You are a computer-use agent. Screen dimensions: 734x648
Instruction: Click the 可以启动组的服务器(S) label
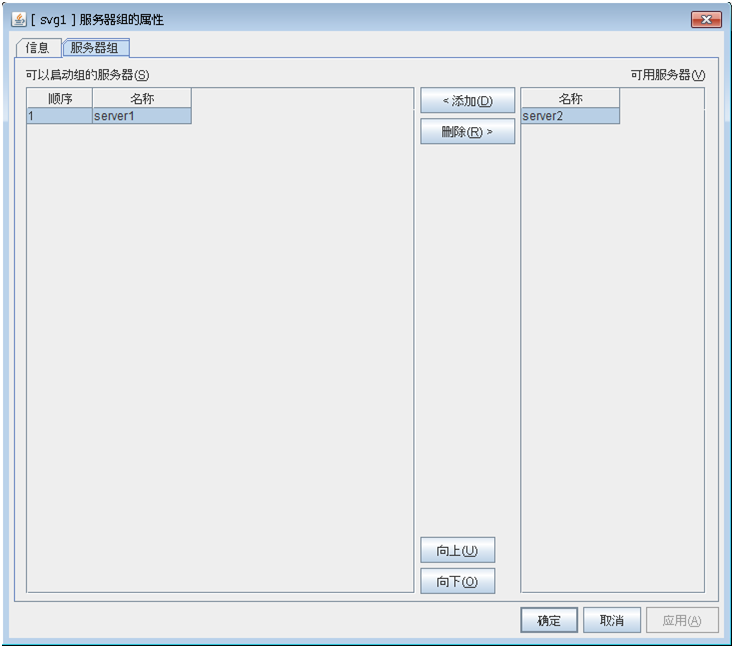coord(88,75)
